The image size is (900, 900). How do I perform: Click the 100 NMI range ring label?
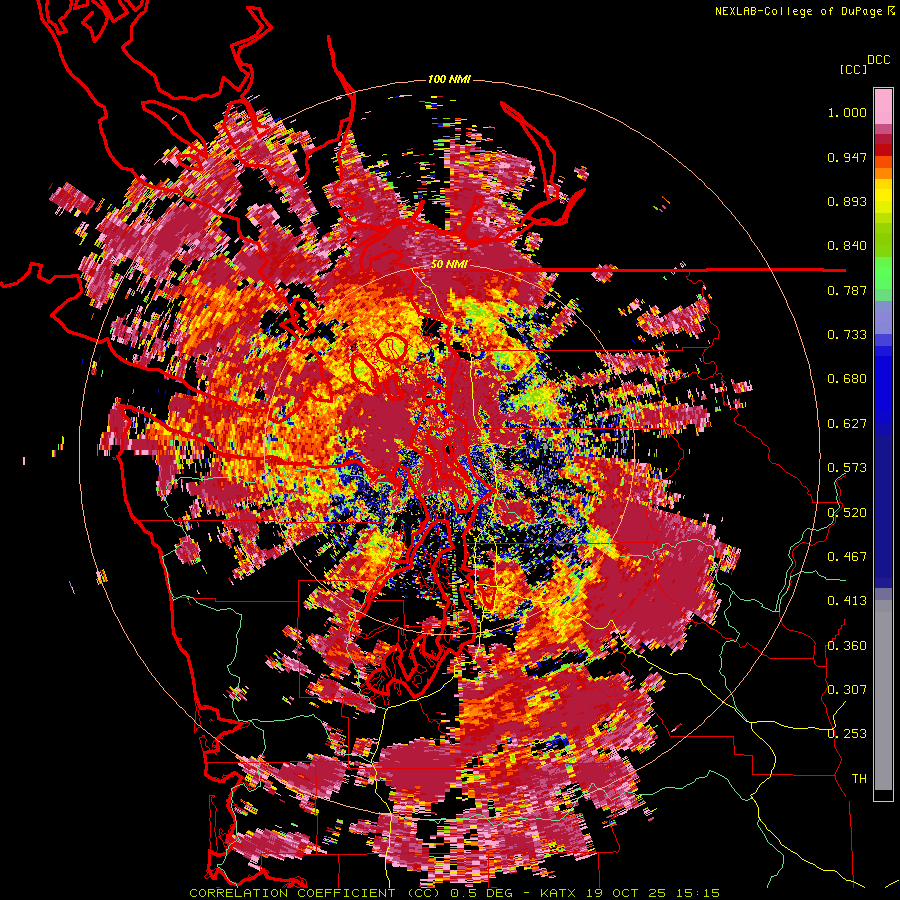click(x=449, y=79)
